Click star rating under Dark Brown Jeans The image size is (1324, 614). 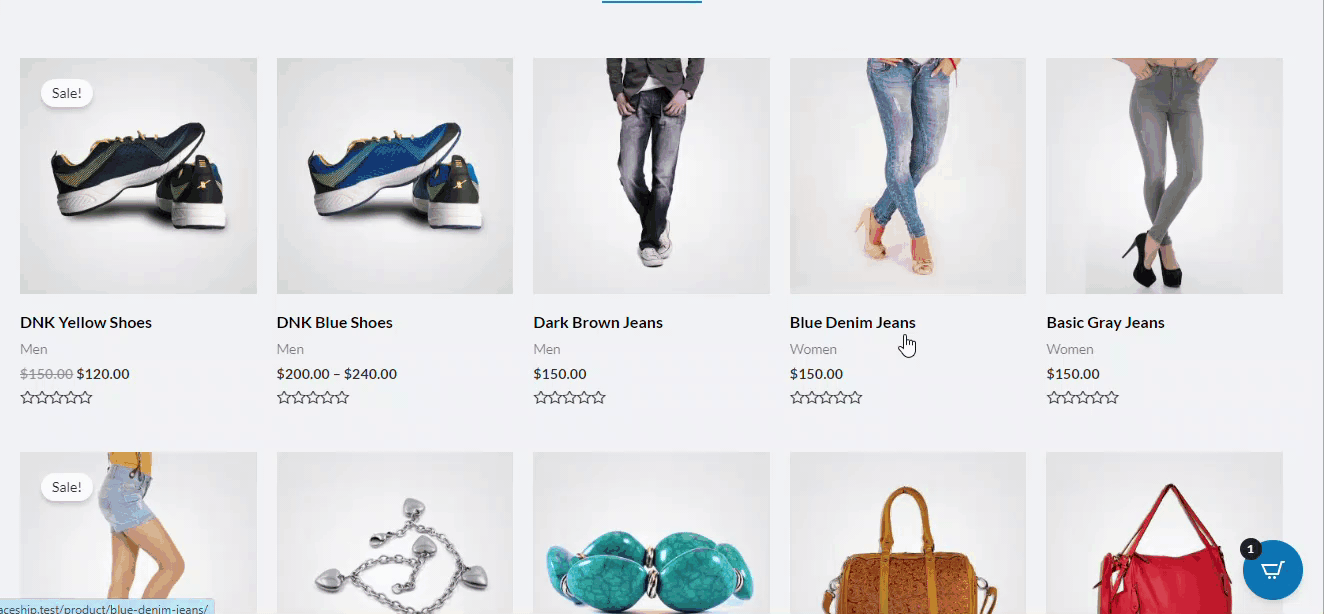point(569,398)
